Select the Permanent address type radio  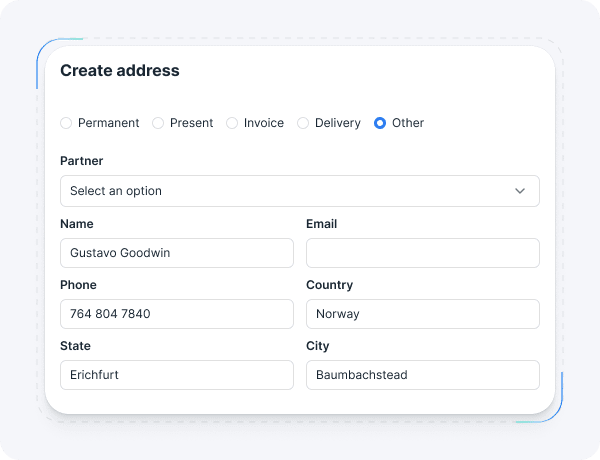click(66, 123)
